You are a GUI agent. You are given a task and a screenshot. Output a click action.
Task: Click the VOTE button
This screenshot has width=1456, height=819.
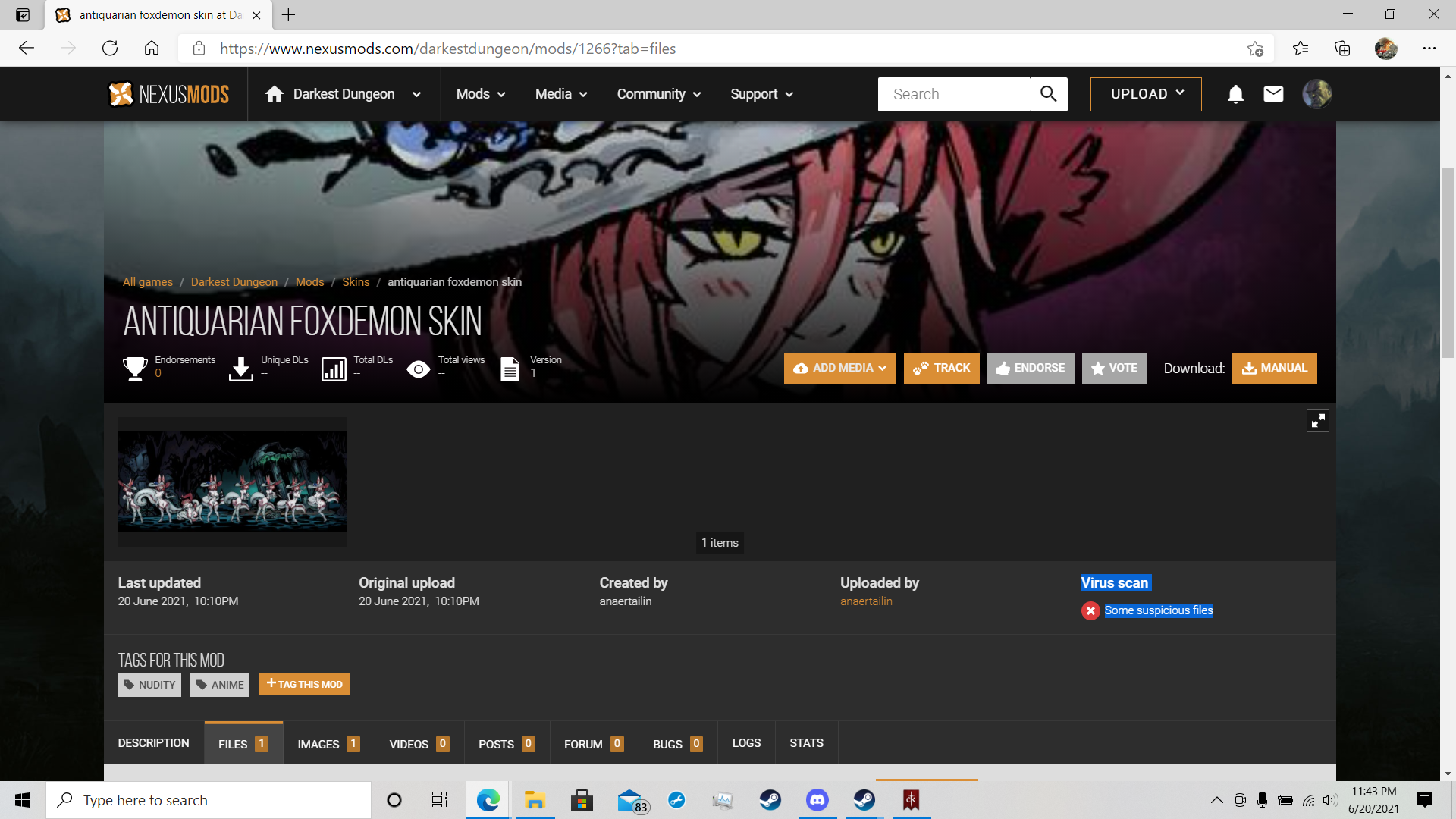(x=1114, y=369)
